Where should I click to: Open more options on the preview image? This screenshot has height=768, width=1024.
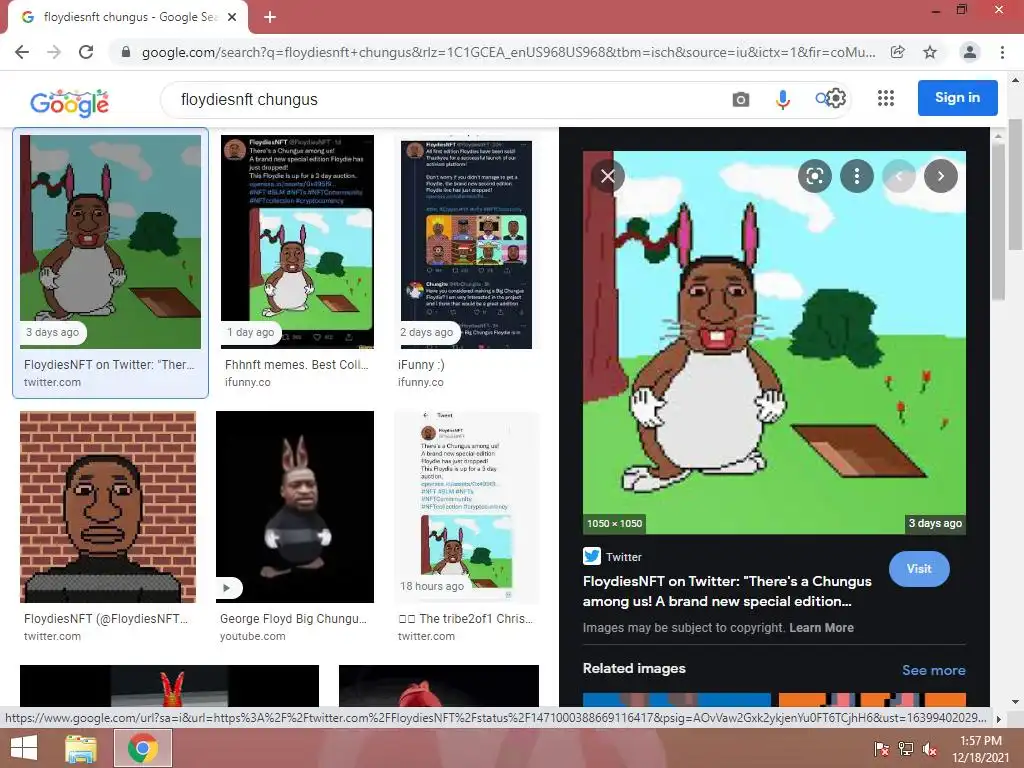(856, 176)
